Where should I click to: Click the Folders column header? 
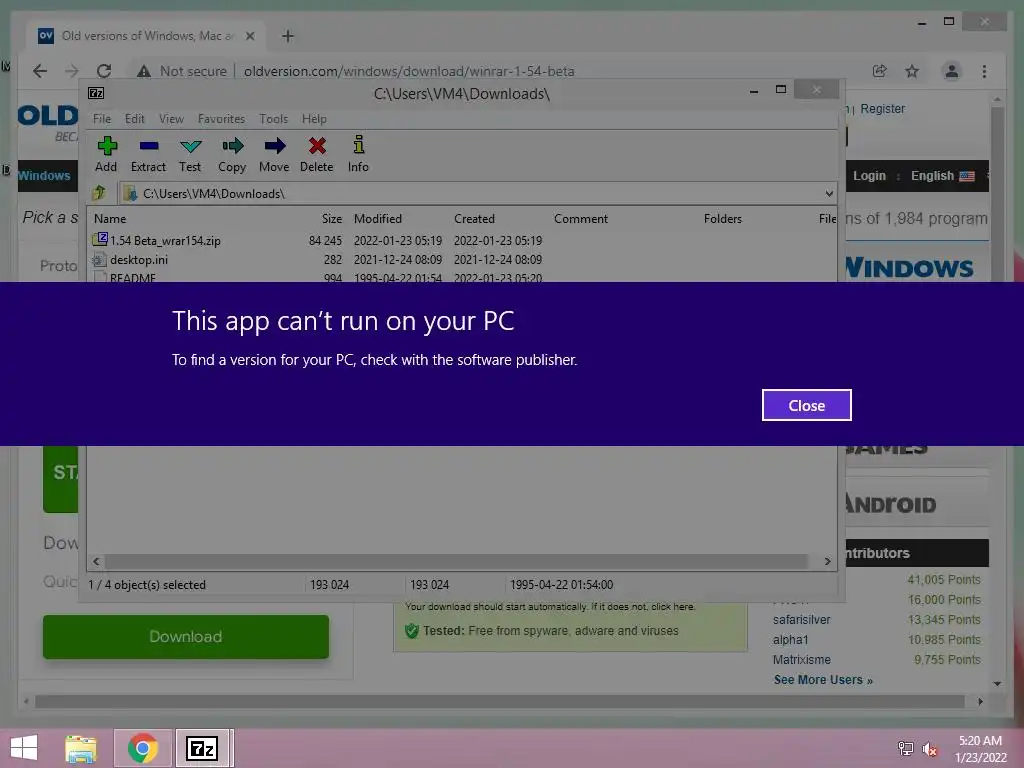point(722,219)
